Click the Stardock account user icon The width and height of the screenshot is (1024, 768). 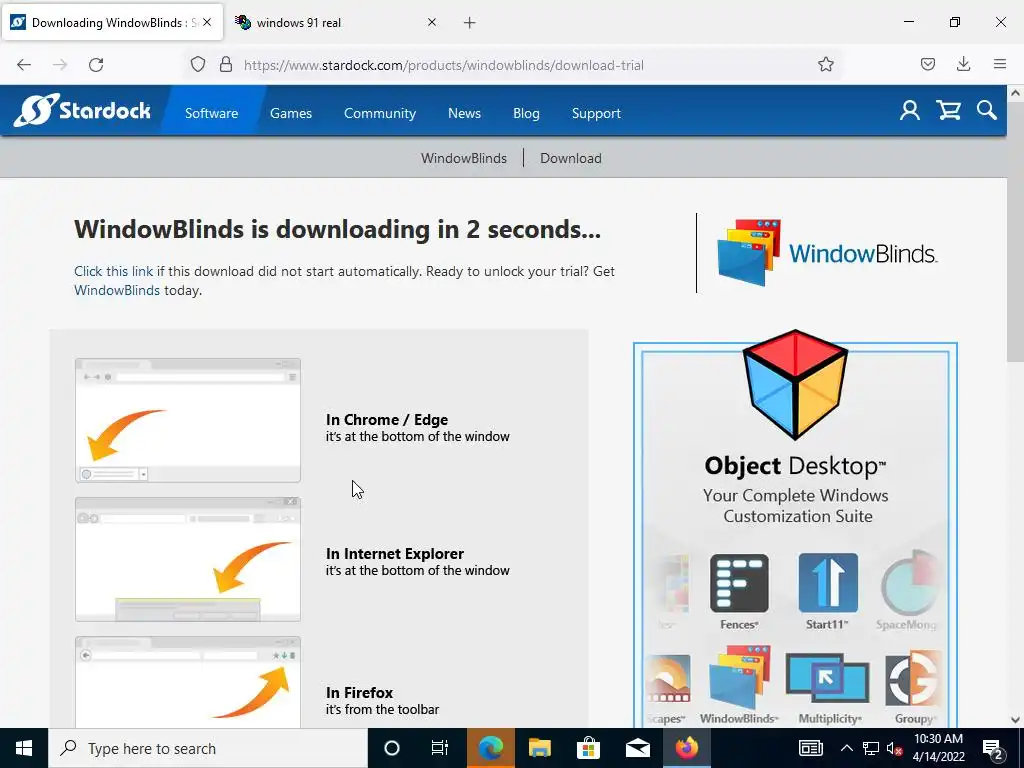coord(910,110)
